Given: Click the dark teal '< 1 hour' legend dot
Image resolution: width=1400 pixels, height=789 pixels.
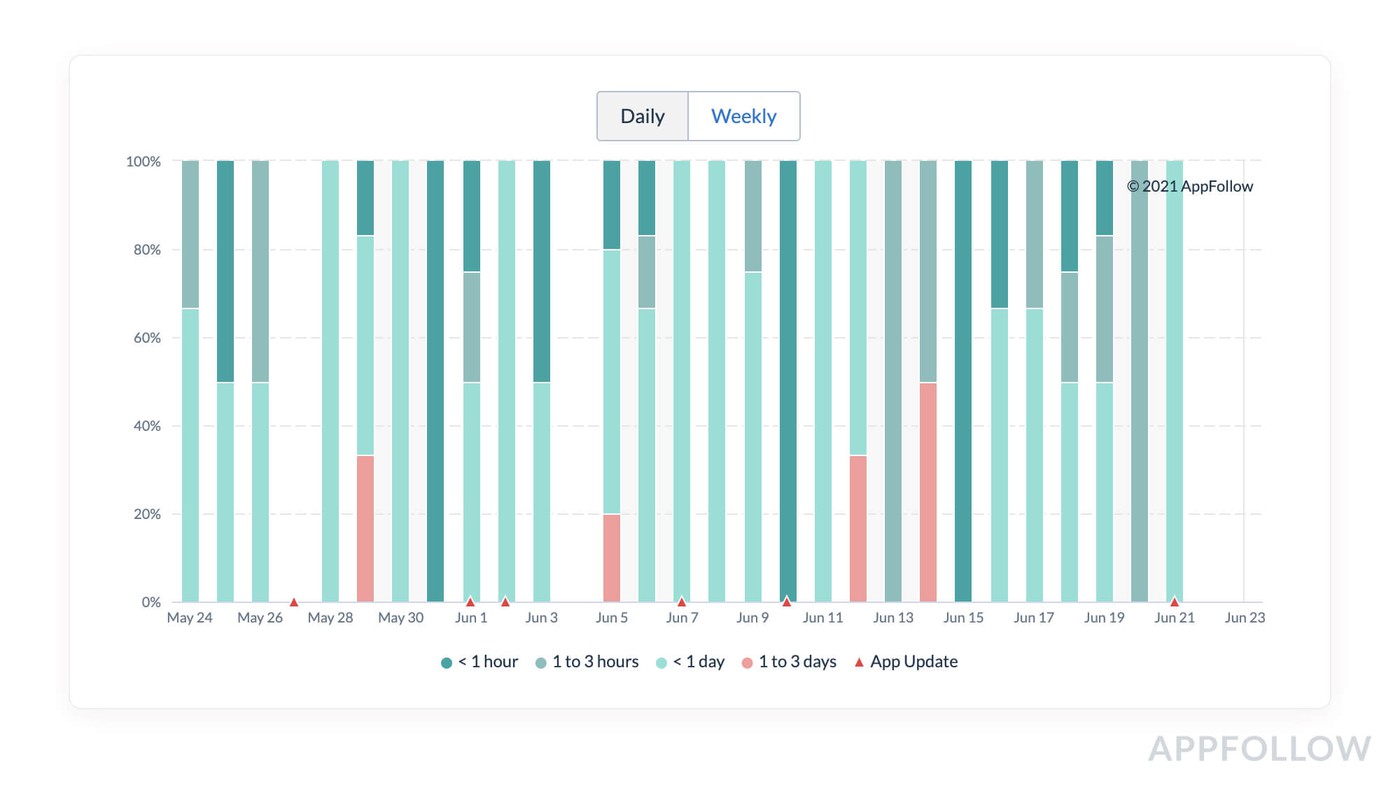Looking at the screenshot, I should [446, 662].
